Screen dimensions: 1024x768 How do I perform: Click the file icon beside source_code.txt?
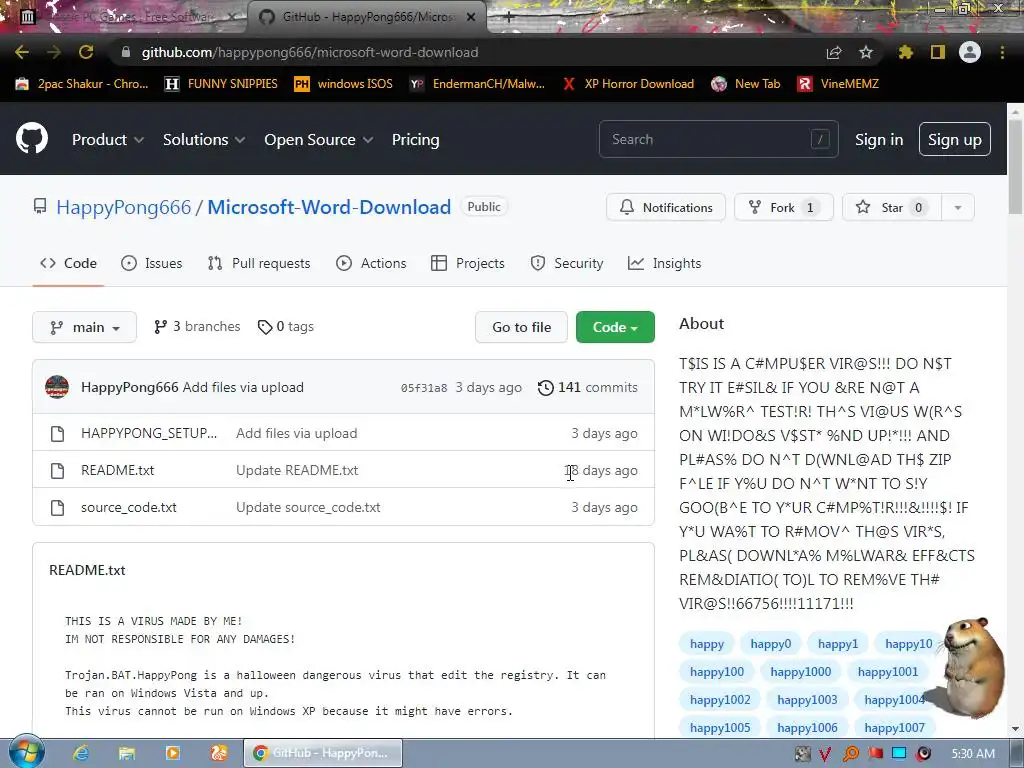tap(57, 507)
